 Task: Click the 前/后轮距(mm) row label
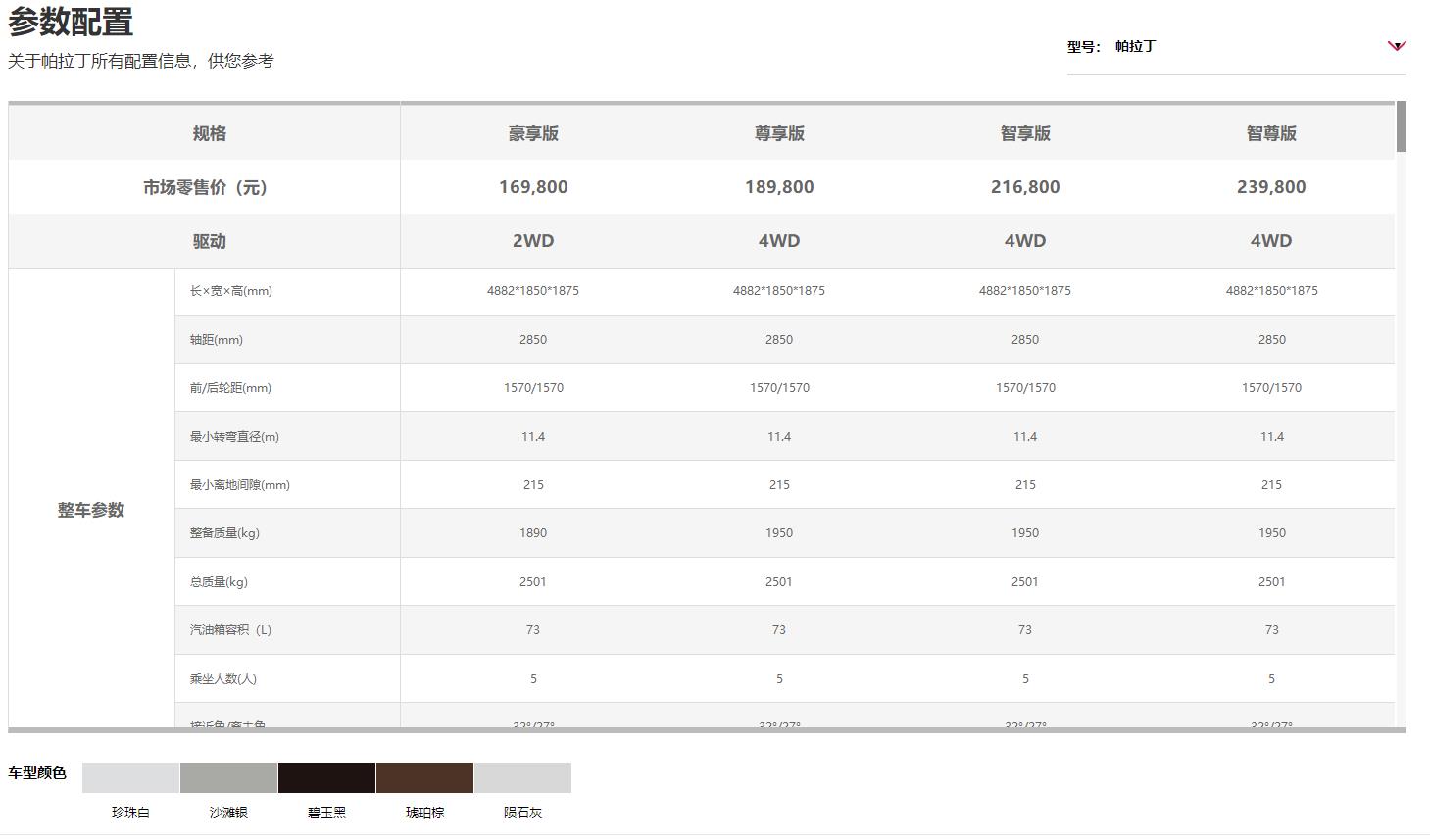(x=230, y=388)
